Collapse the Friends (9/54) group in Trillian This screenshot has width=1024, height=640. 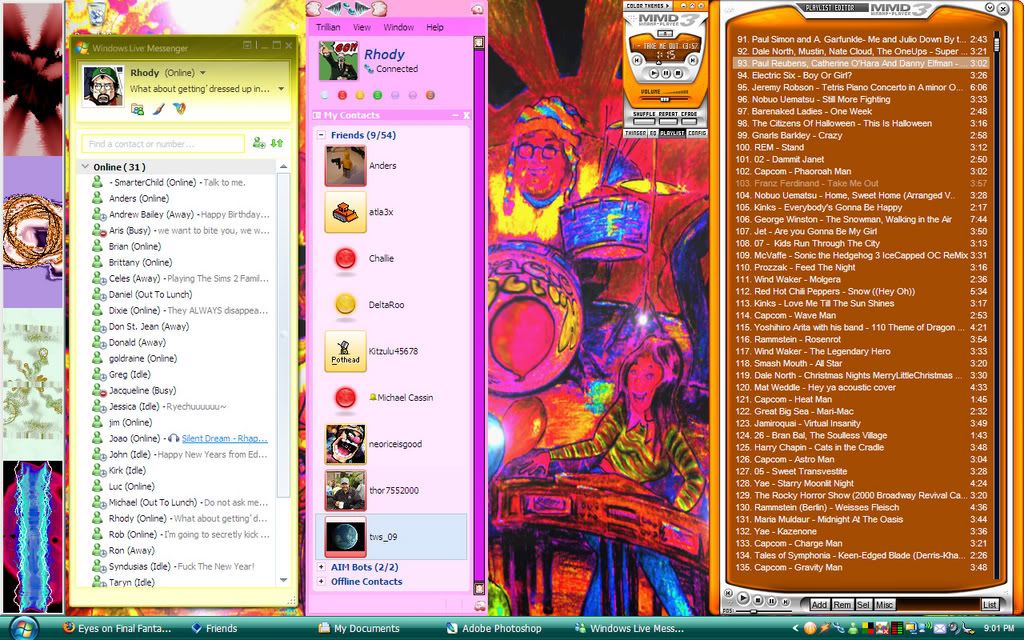point(321,135)
